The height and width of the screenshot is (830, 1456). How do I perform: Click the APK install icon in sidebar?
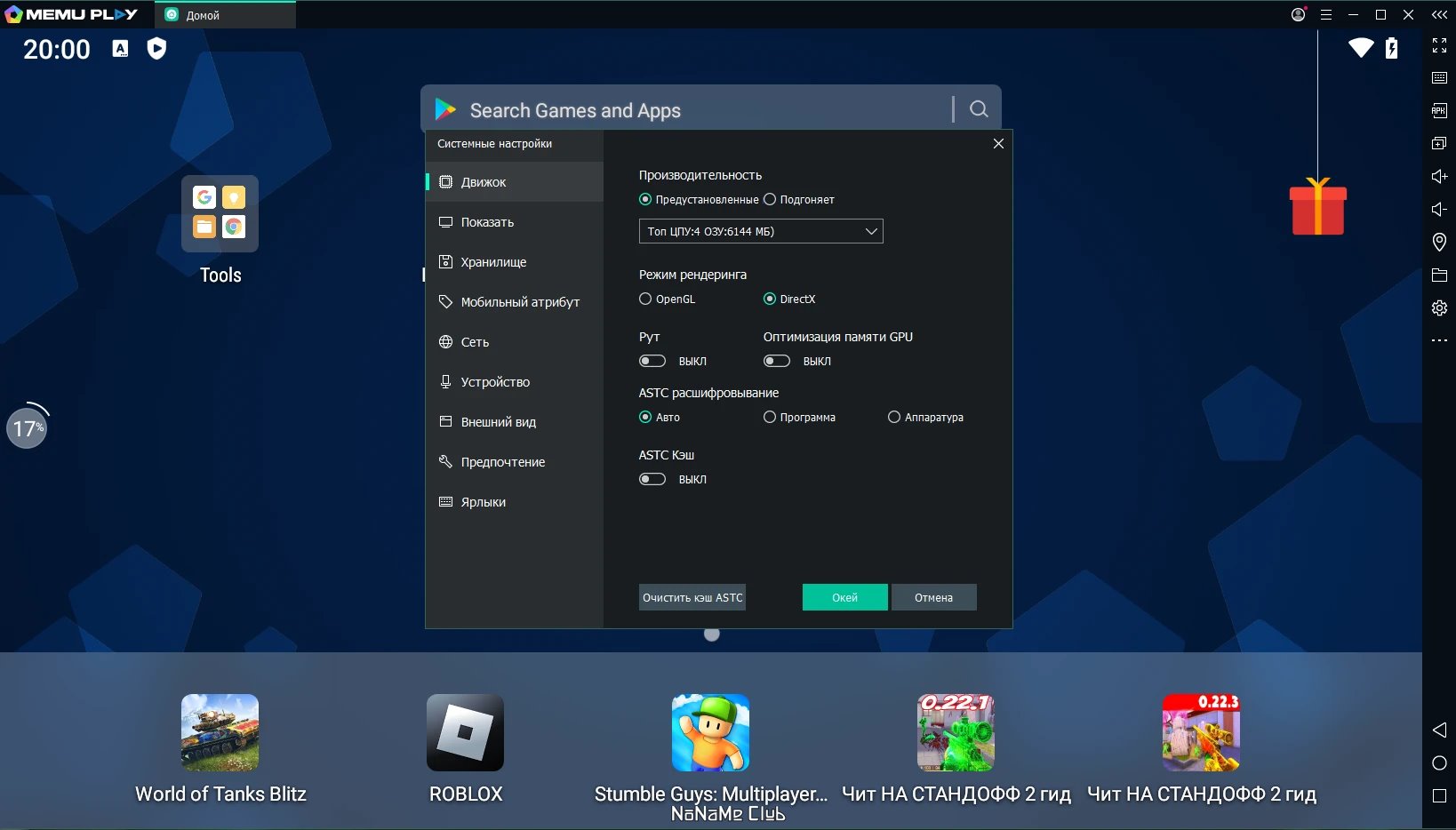point(1439,110)
